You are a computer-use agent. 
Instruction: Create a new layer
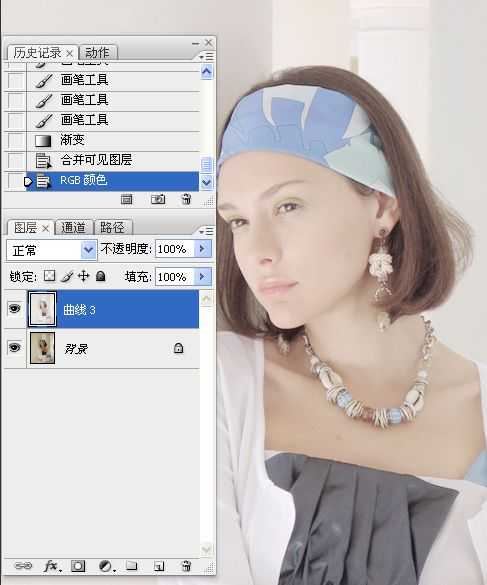pos(159,566)
